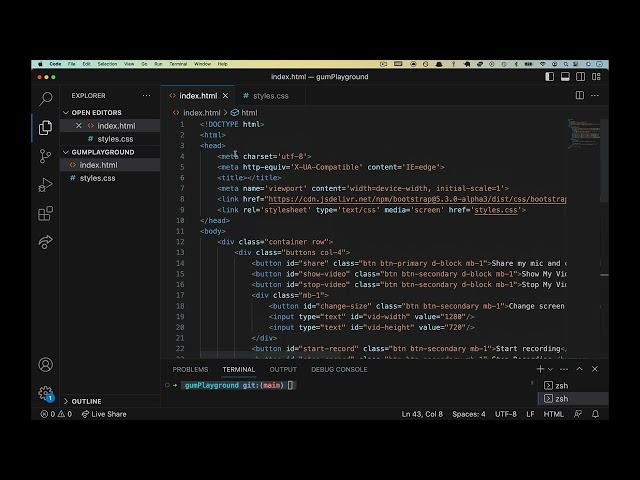Change indentation via Spaces: 4
This screenshot has width=640, height=480.
point(469,414)
